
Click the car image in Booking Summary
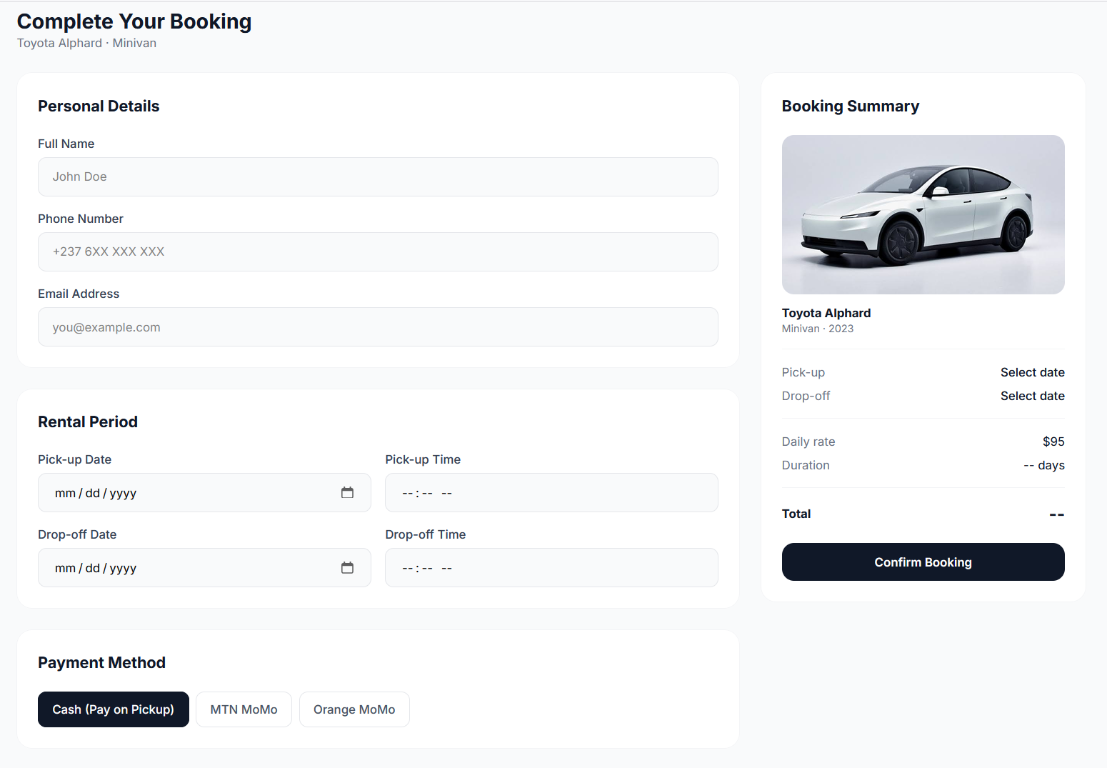coord(923,215)
